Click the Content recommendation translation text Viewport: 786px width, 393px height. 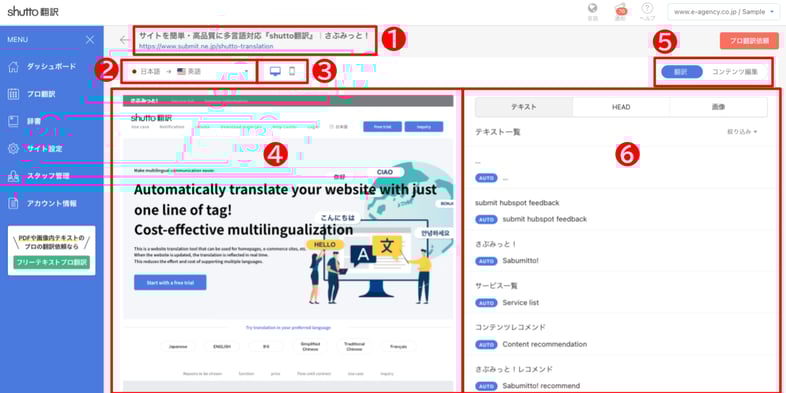[544, 344]
